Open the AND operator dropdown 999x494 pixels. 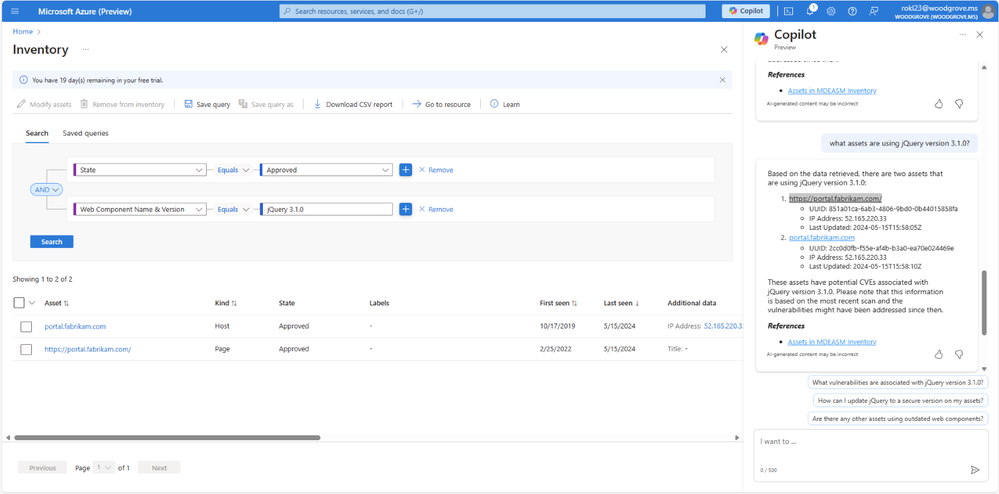pos(47,190)
